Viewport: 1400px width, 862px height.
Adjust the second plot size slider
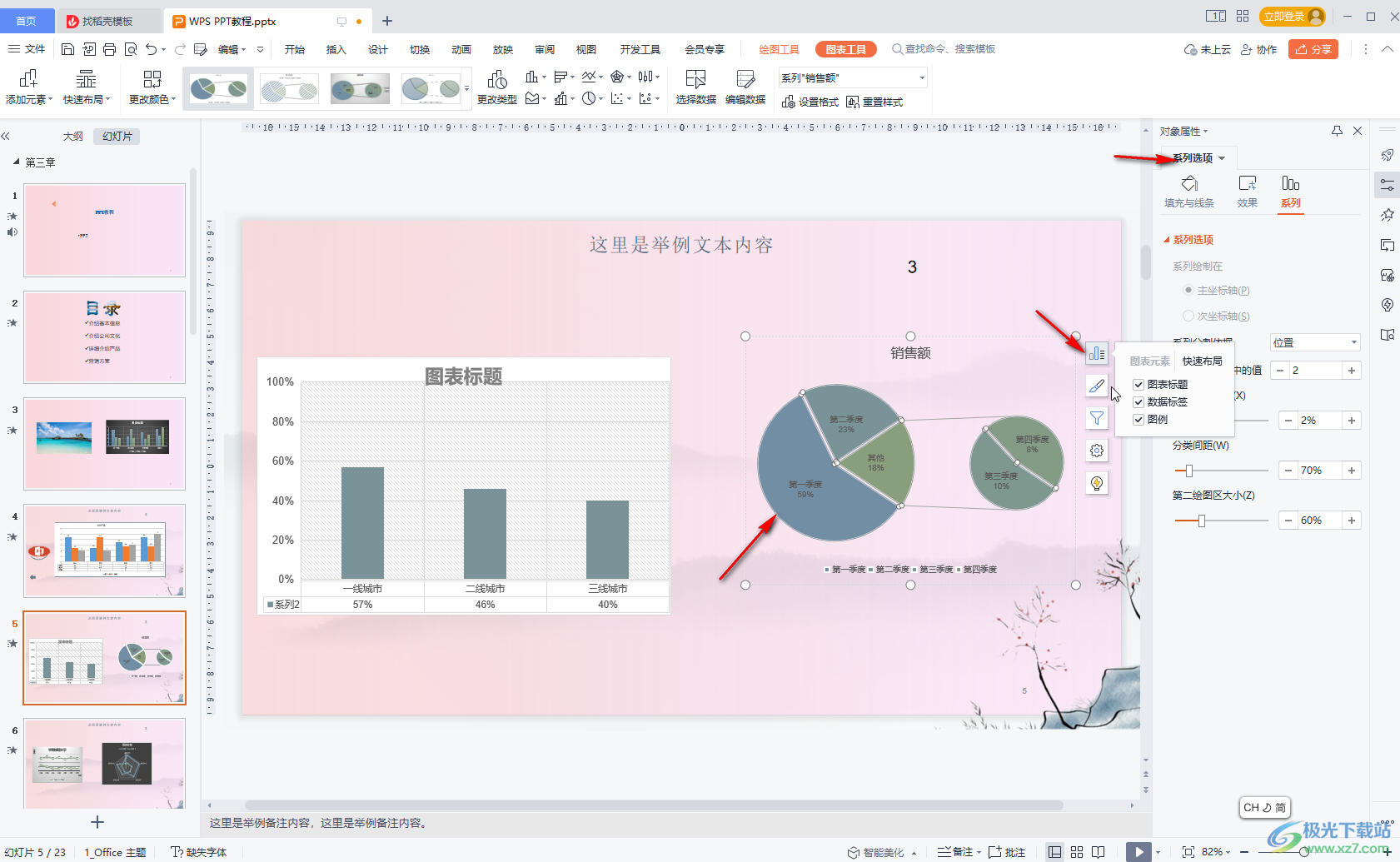[1201, 521]
